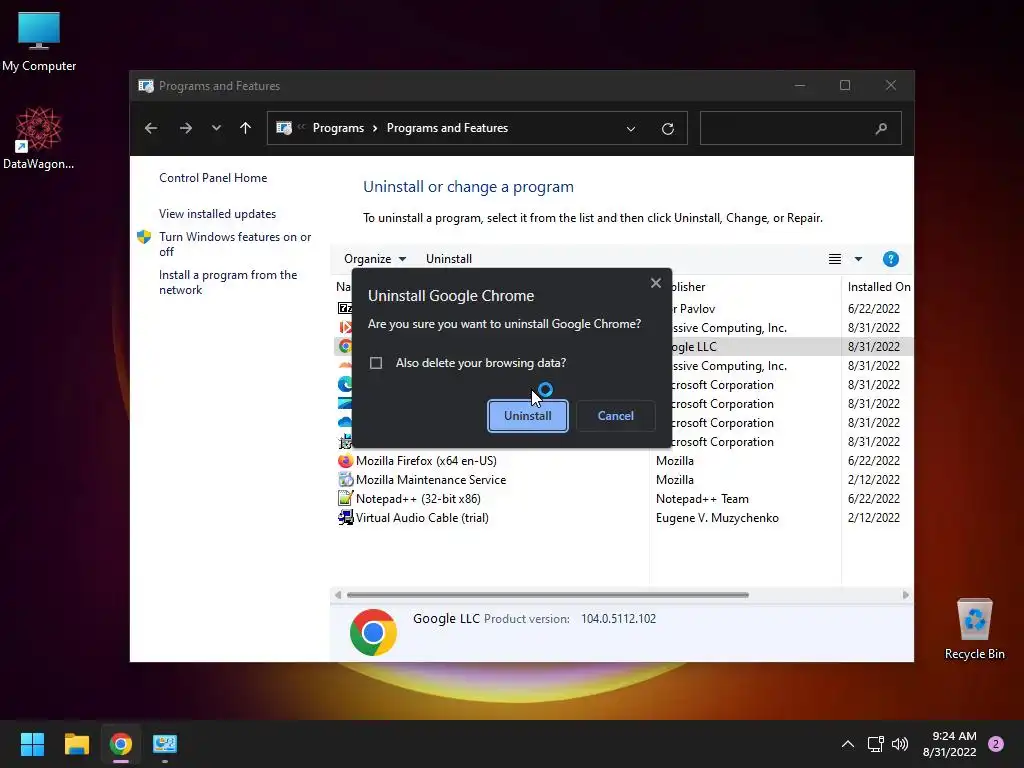Show hidden tray icons chevron
Image resolution: width=1024 pixels, height=768 pixels.
pos(848,744)
